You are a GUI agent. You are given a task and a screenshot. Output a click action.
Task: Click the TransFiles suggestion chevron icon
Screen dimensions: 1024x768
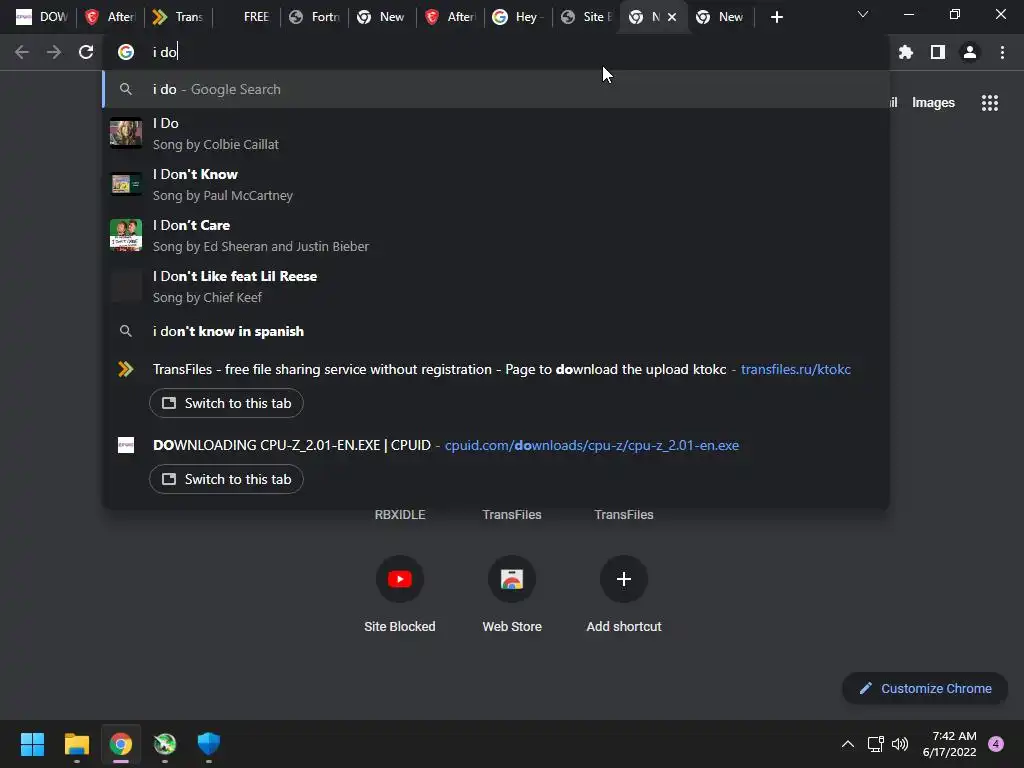tap(125, 370)
